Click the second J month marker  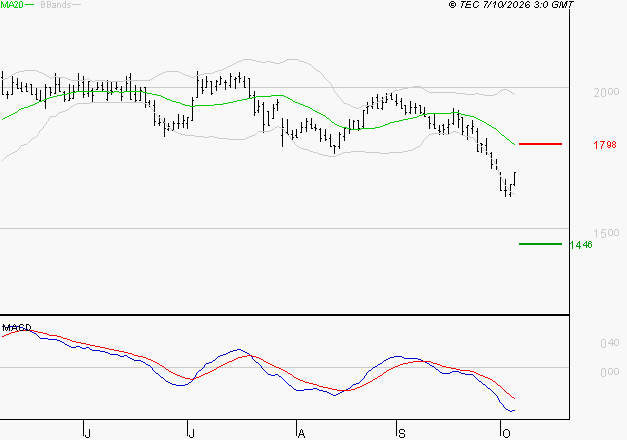pos(192,434)
